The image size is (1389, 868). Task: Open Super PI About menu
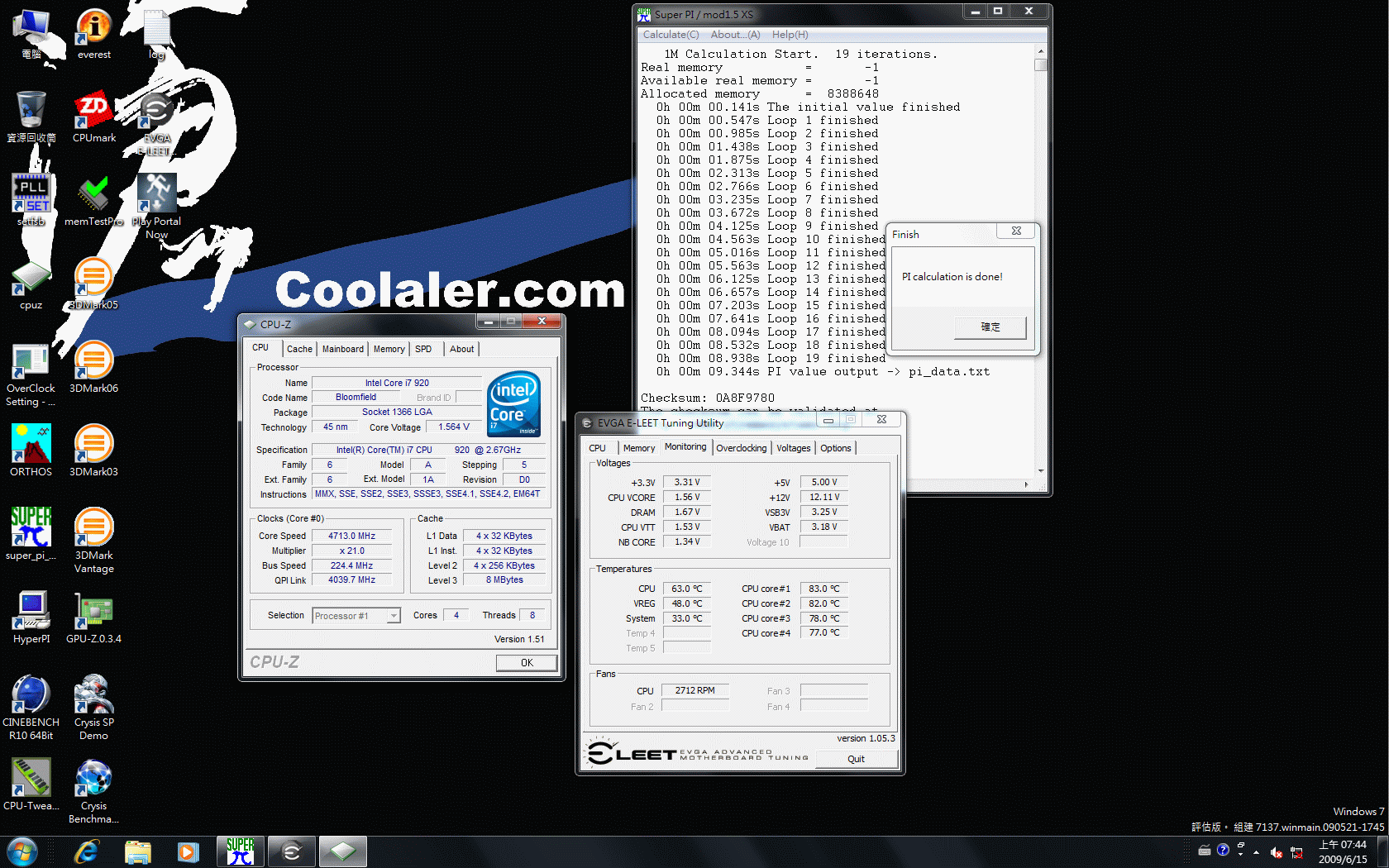735,35
